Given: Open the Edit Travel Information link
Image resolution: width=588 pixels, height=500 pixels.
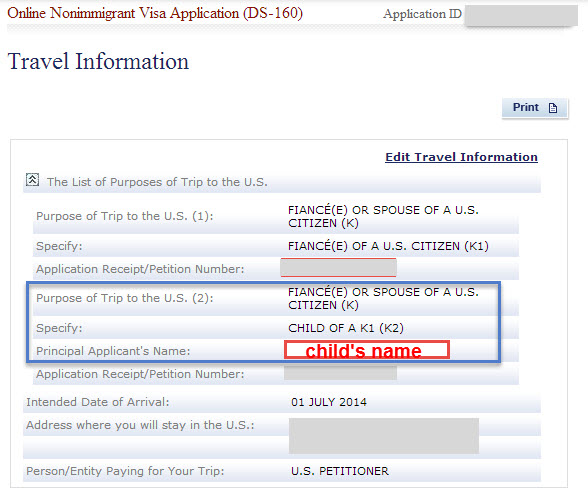Looking at the screenshot, I should pos(461,157).
